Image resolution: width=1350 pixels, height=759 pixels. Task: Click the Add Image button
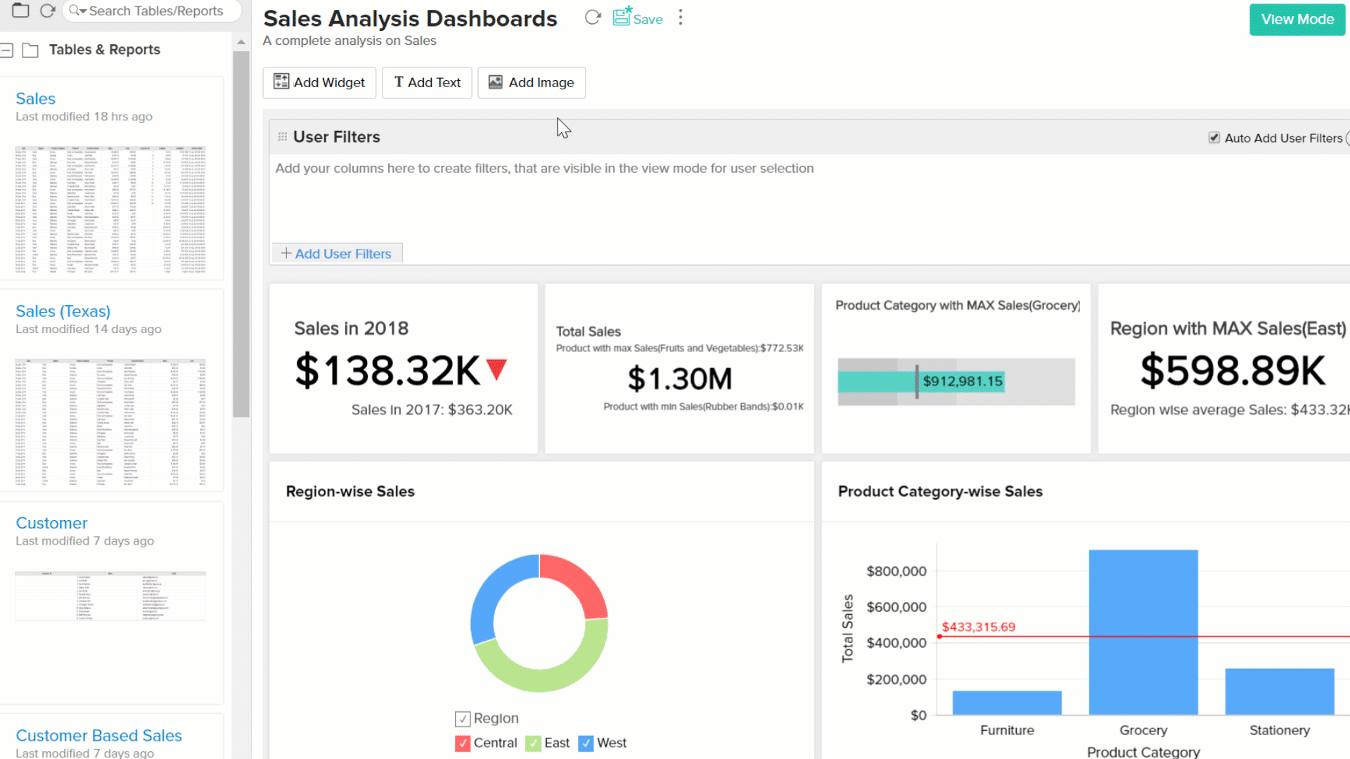(531, 83)
